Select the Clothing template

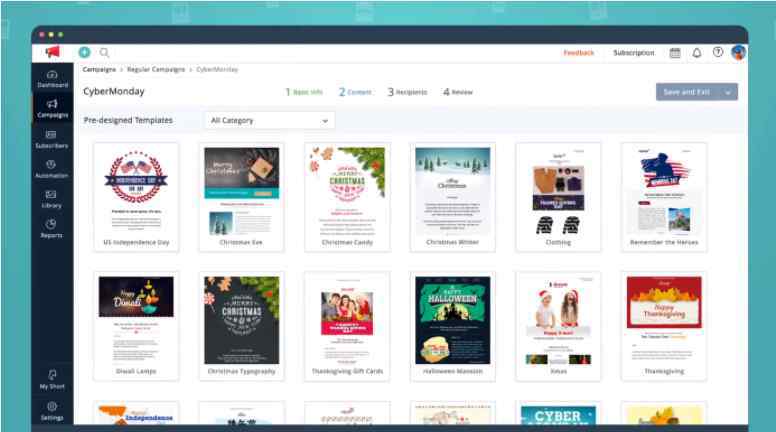pyautogui.click(x=558, y=197)
